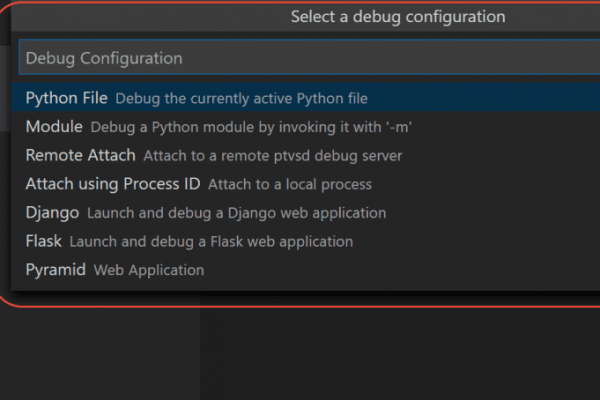Pick the Remote Attach option
Screen dimensions: 600x400
(x=305, y=155)
